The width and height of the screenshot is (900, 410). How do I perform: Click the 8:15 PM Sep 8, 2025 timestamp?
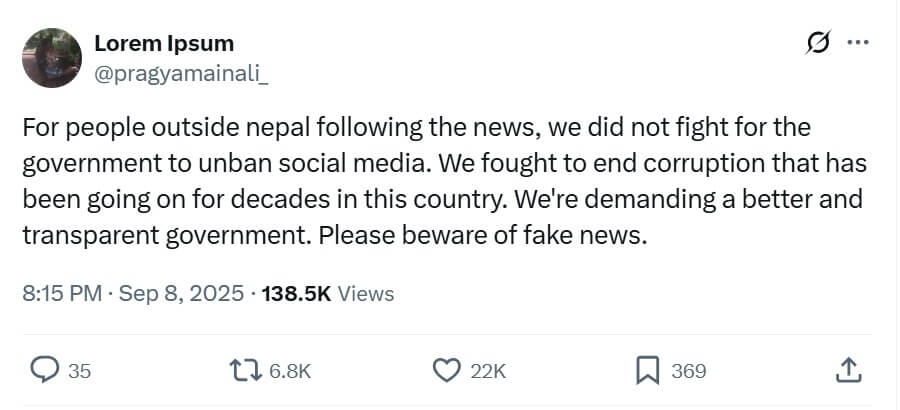pos(132,294)
